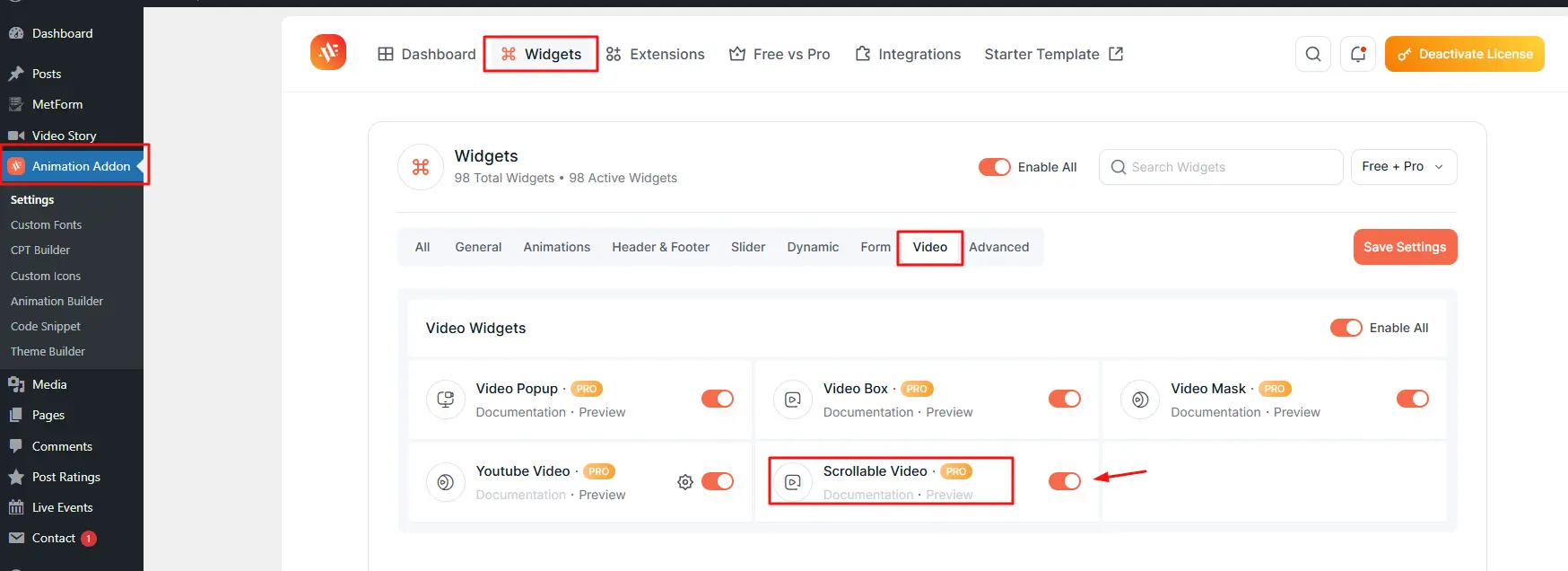Open the Starter Template external link
This screenshot has height=571, width=1568.
[1054, 54]
